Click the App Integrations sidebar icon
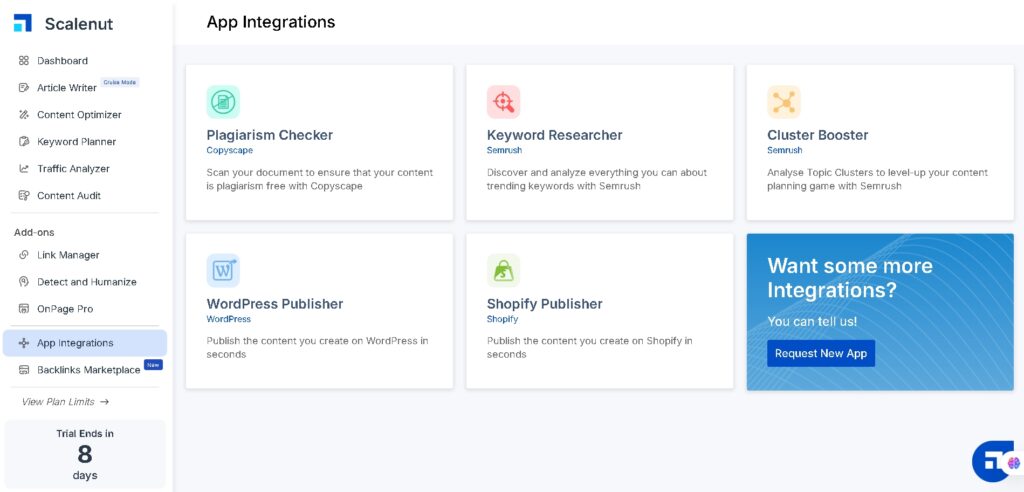This screenshot has height=492, width=1024. [x=24, y=343]
